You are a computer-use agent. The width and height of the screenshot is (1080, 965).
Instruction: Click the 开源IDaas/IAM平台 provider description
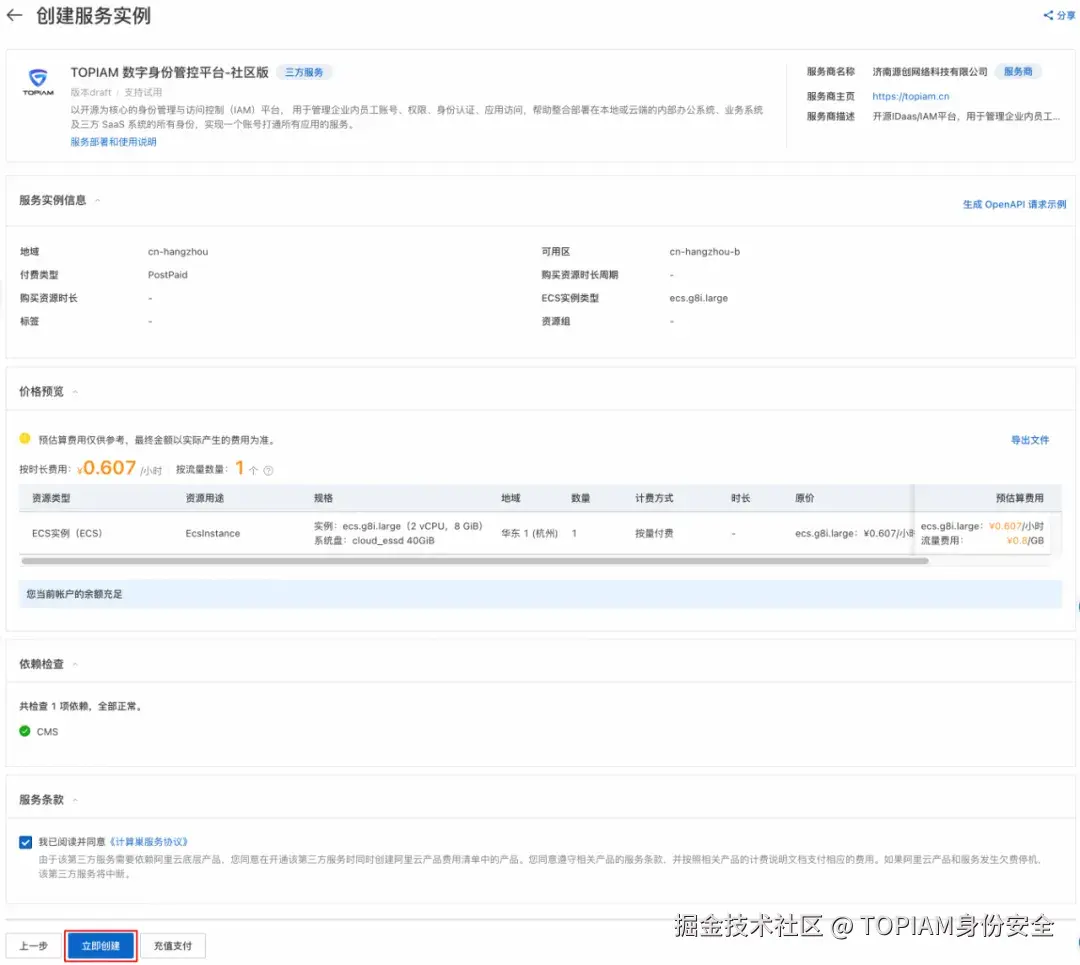point(966,116)
